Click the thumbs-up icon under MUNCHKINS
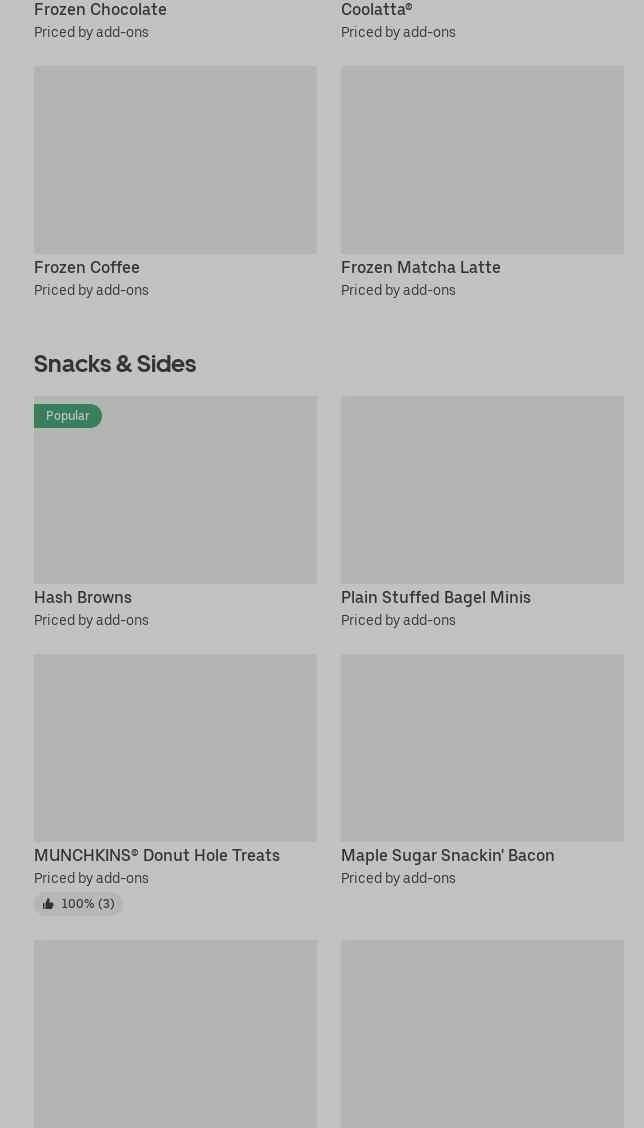Viewport: 644px width, 1128px height. tap(48, 904)
